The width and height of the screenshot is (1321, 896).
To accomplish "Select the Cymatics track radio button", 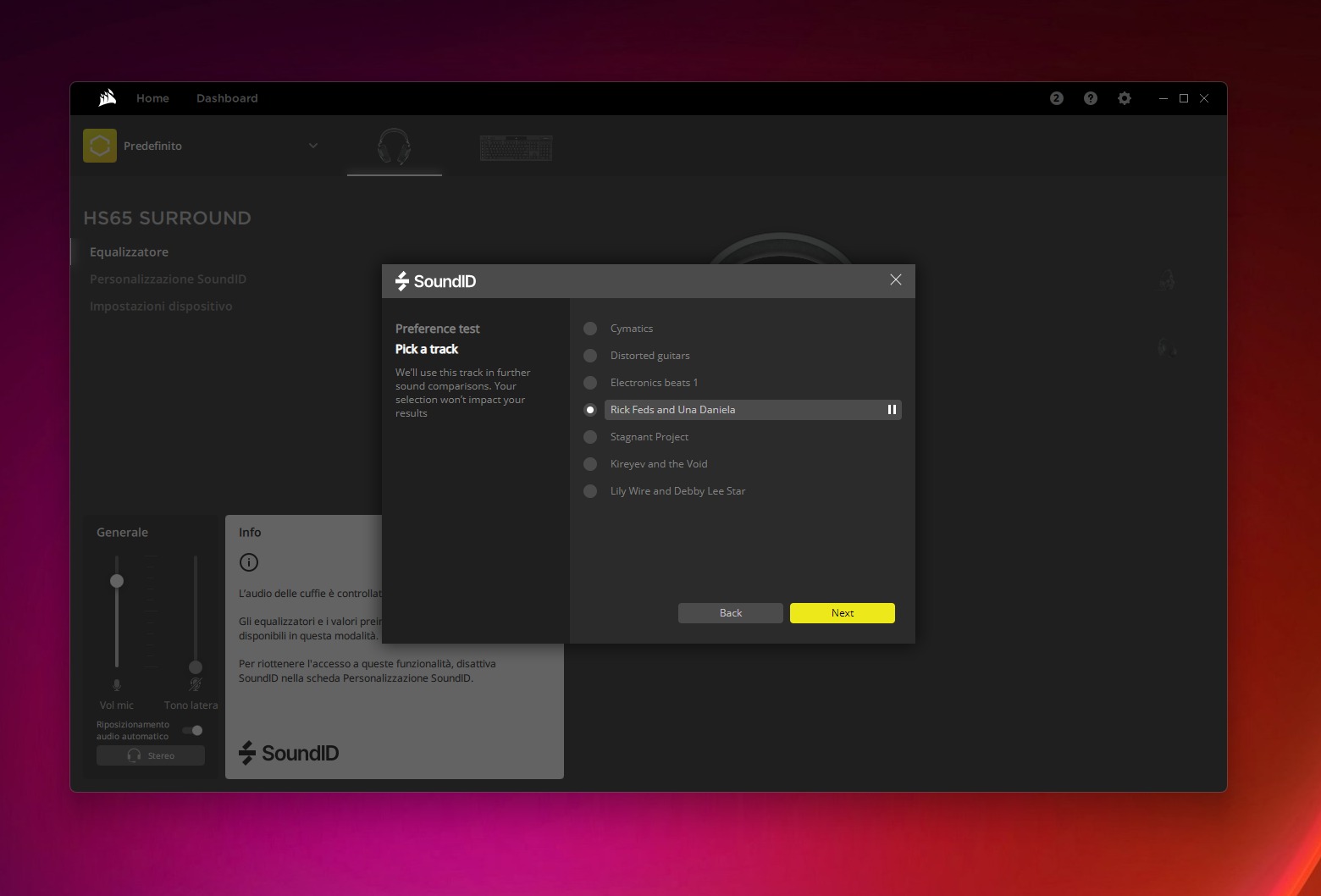I will pos(590,329).
